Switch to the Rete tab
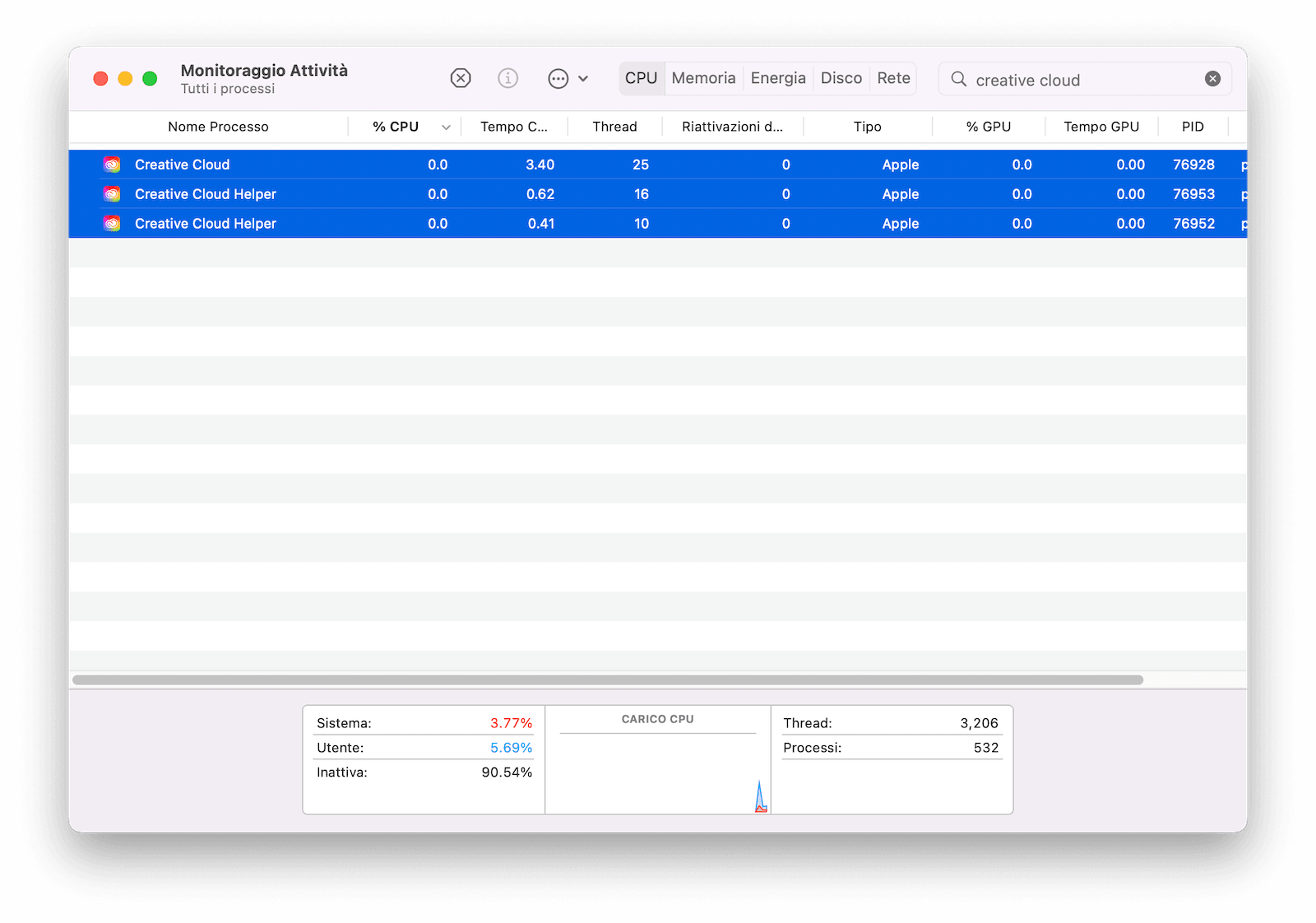The width and height of the screenshot is (1316, 923). pyautogui.click(x=893, y=78)
